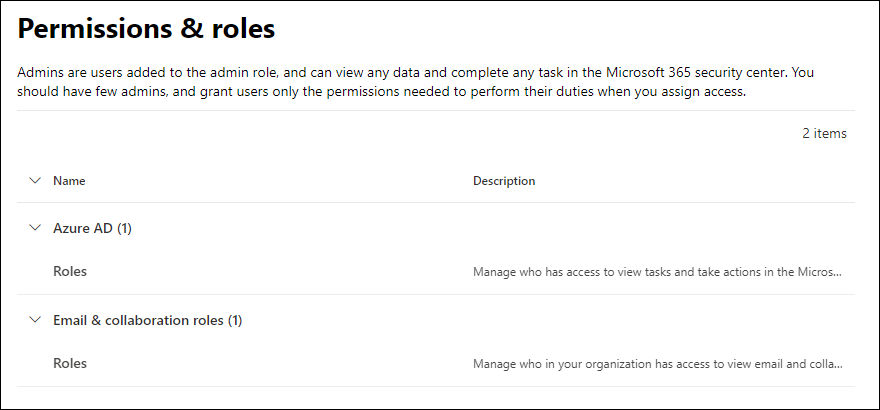The height and width of the screenshot is (410, 880).
Task: Sort by the Name column header
Action: click(x=69, y=181)
